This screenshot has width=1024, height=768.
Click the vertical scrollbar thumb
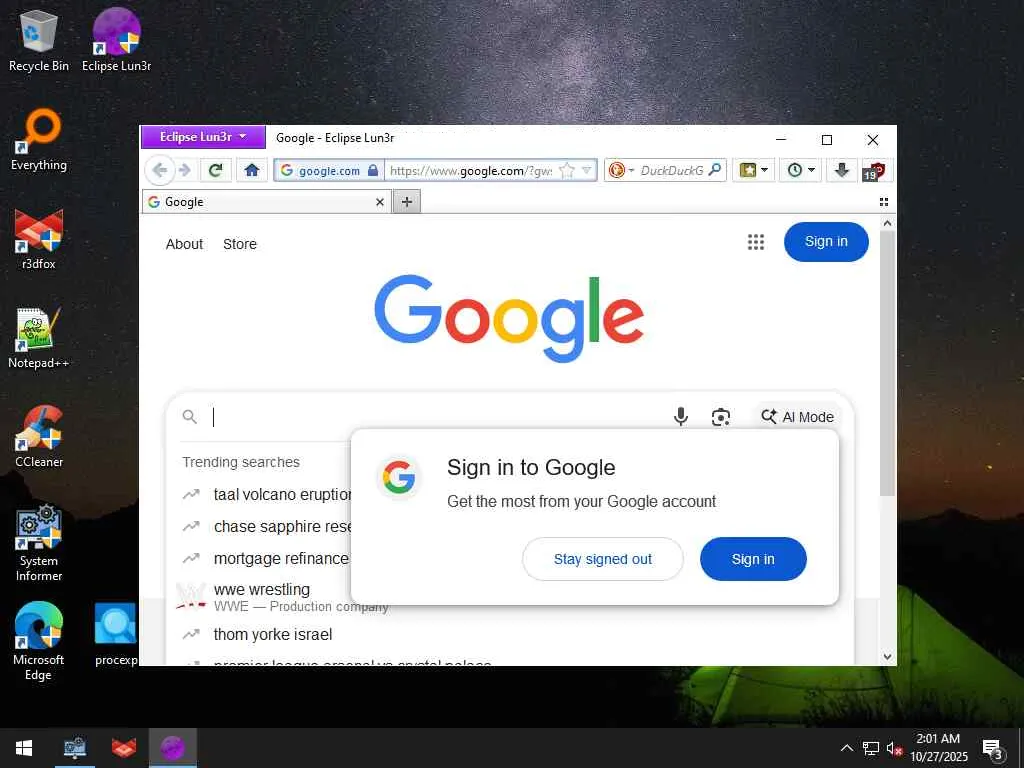click(x=887, y=362)
